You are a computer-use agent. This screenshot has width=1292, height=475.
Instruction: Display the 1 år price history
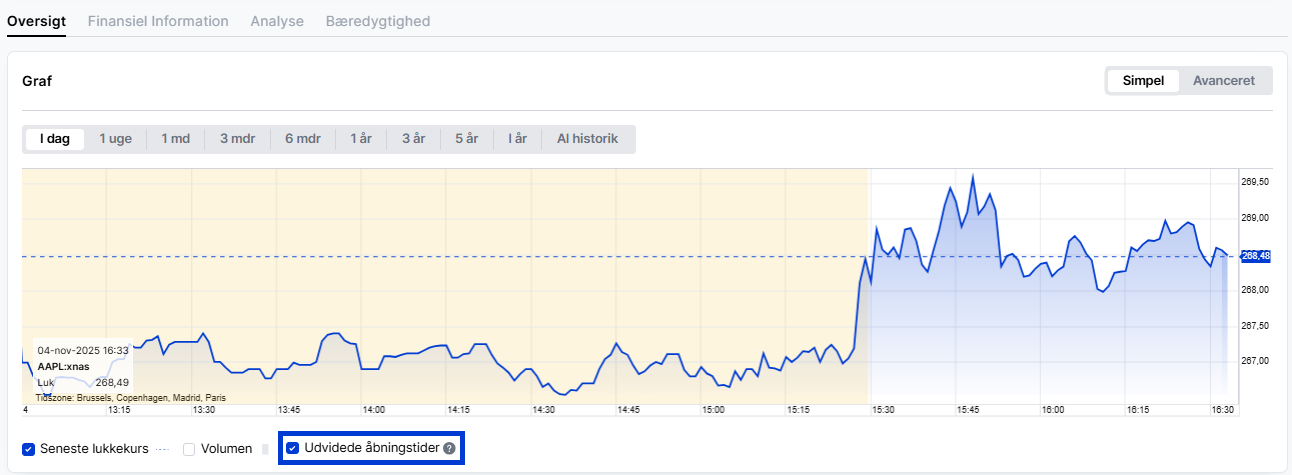[361, 139]
